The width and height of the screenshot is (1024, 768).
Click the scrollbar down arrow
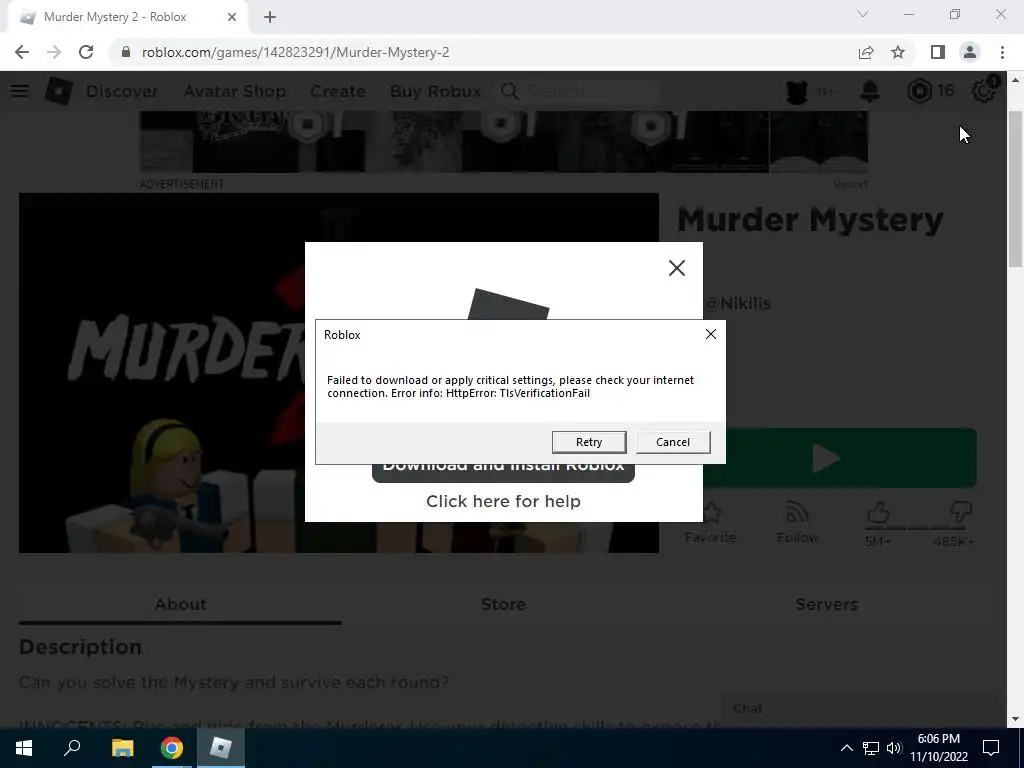1015,719
